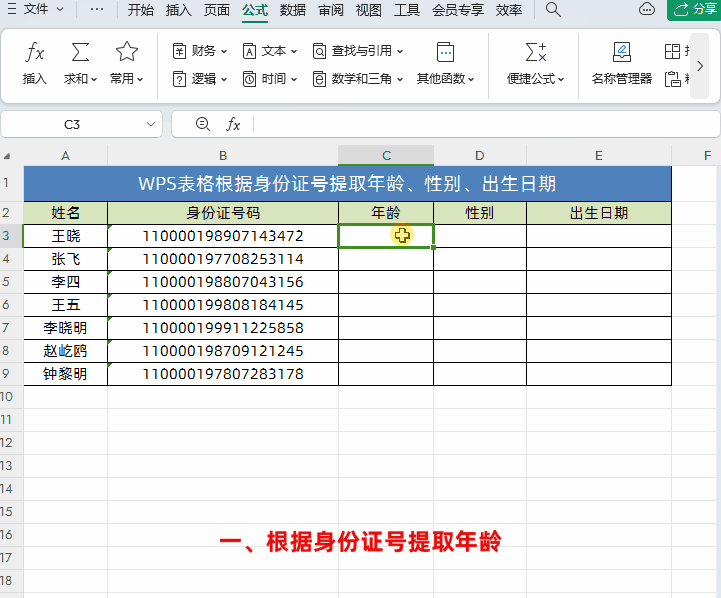This screenshot has width=721, height=598.
Task: Expand the File menu dropdown arrow
Action: tap(60, 9)
